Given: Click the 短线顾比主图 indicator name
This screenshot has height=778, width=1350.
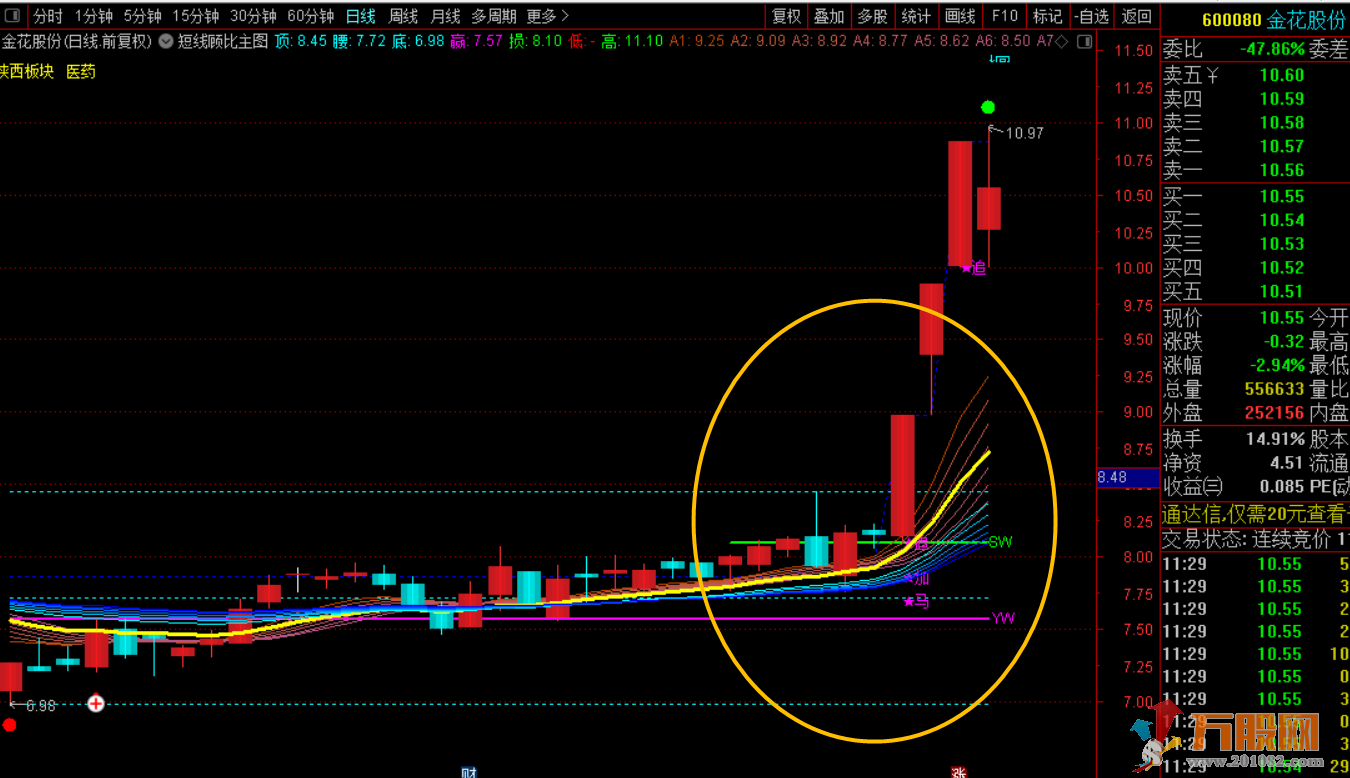Looking at the screenshot, I should [x=223, y=41].
